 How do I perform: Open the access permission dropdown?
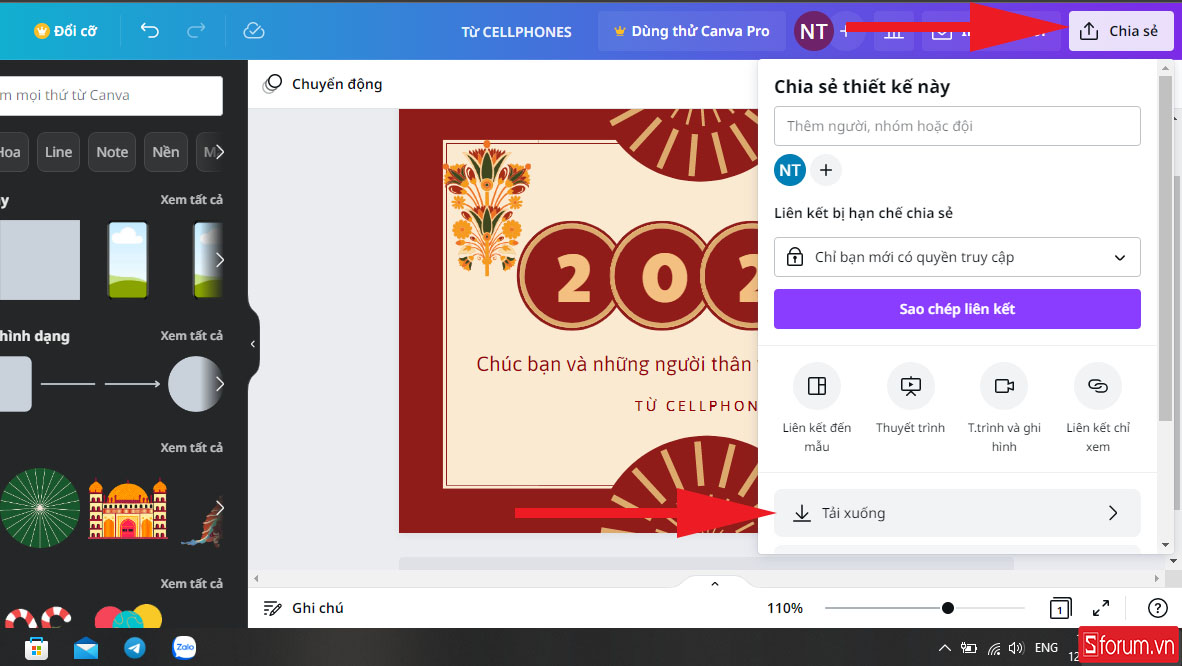(x=956, y=257)
